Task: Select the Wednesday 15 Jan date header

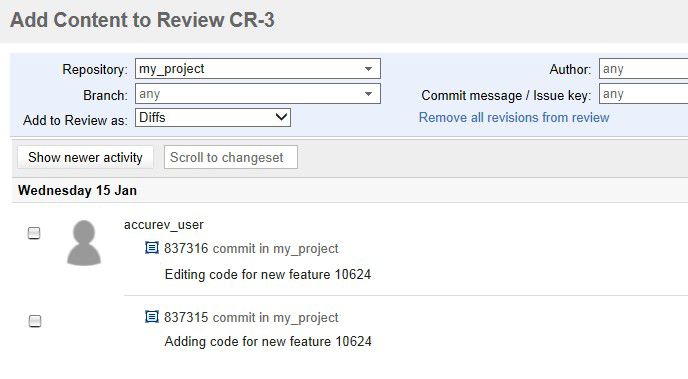Action: (77, 190)
